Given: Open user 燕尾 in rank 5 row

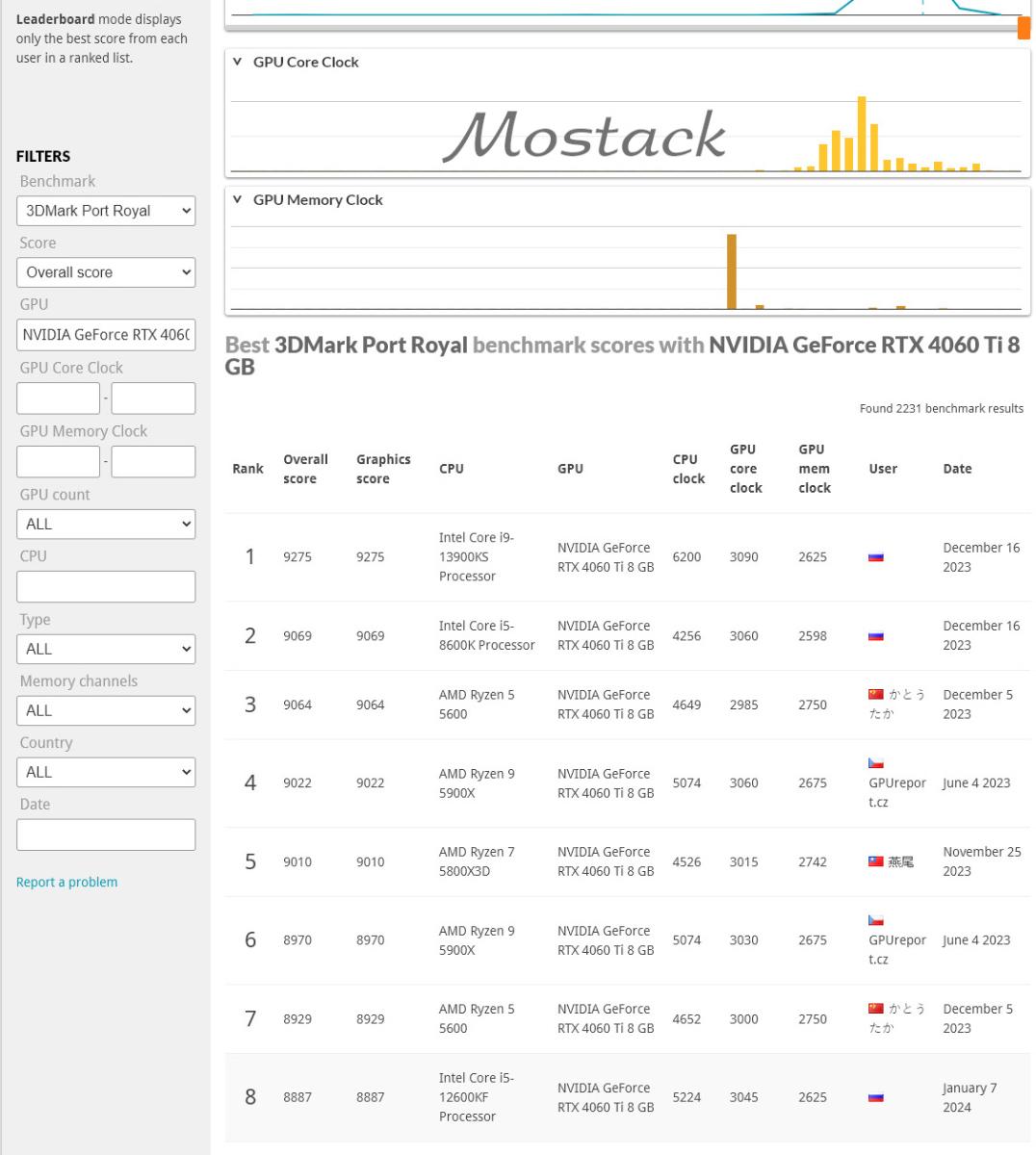Looking at the screenshot, I should pyautogui.click(x=901, y=861).
